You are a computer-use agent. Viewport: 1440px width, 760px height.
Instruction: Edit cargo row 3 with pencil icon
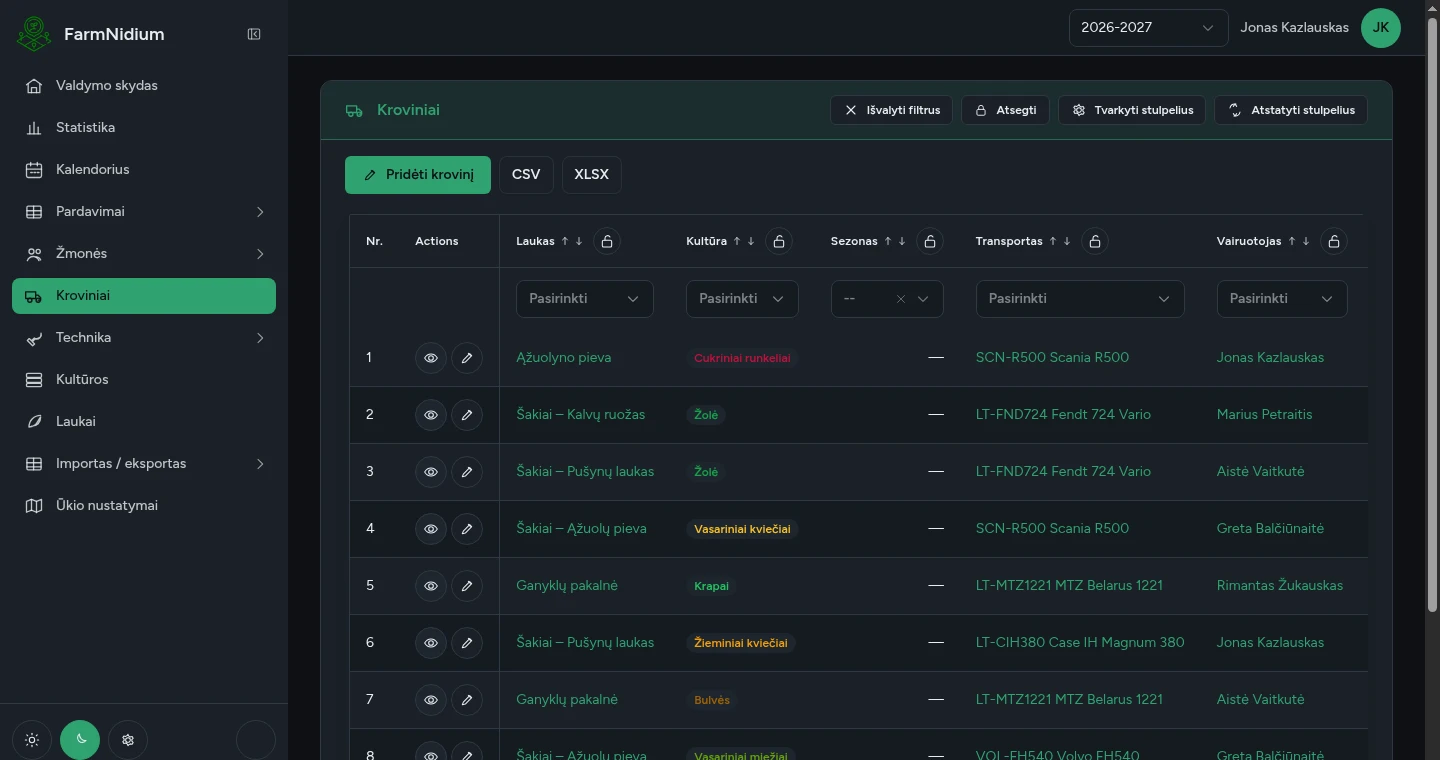click(x=467, y=472)
